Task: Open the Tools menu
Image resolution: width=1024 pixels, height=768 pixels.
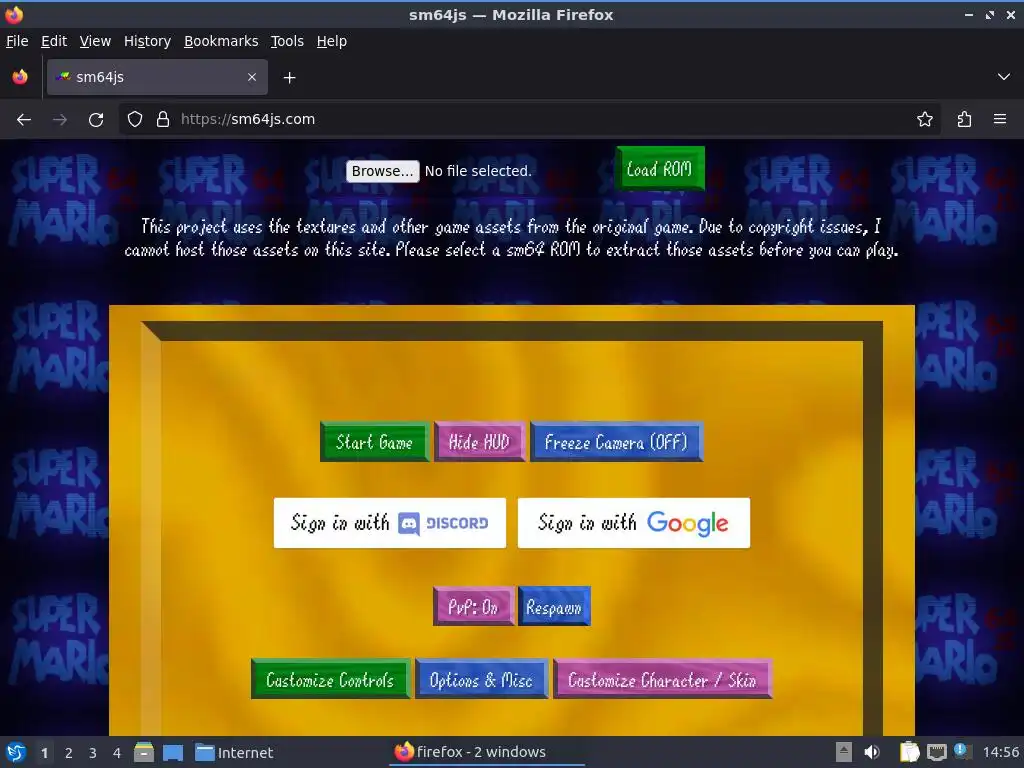Action: click(287, 41)
